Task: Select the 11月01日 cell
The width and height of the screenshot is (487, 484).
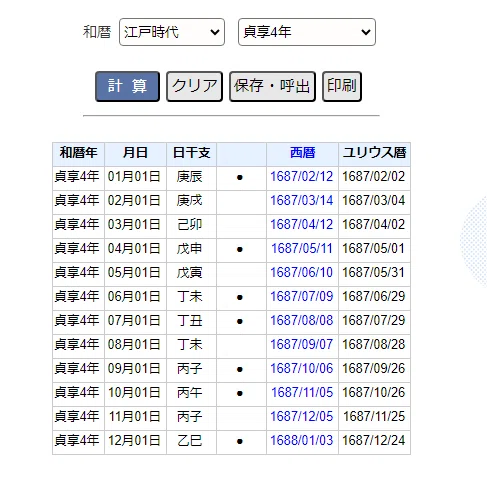Action: click(135, 417)
